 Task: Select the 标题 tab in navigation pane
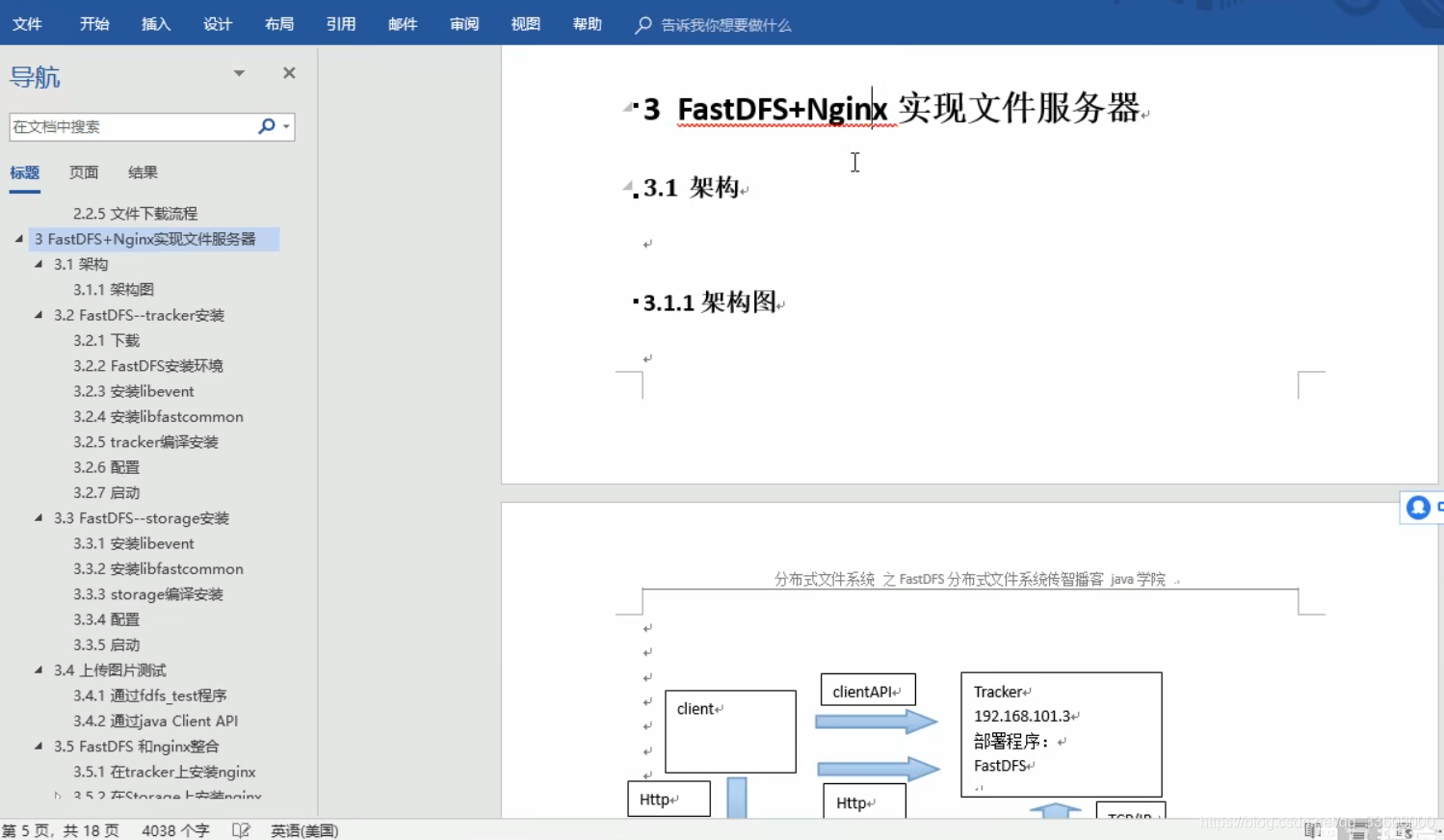click(25, 172)
